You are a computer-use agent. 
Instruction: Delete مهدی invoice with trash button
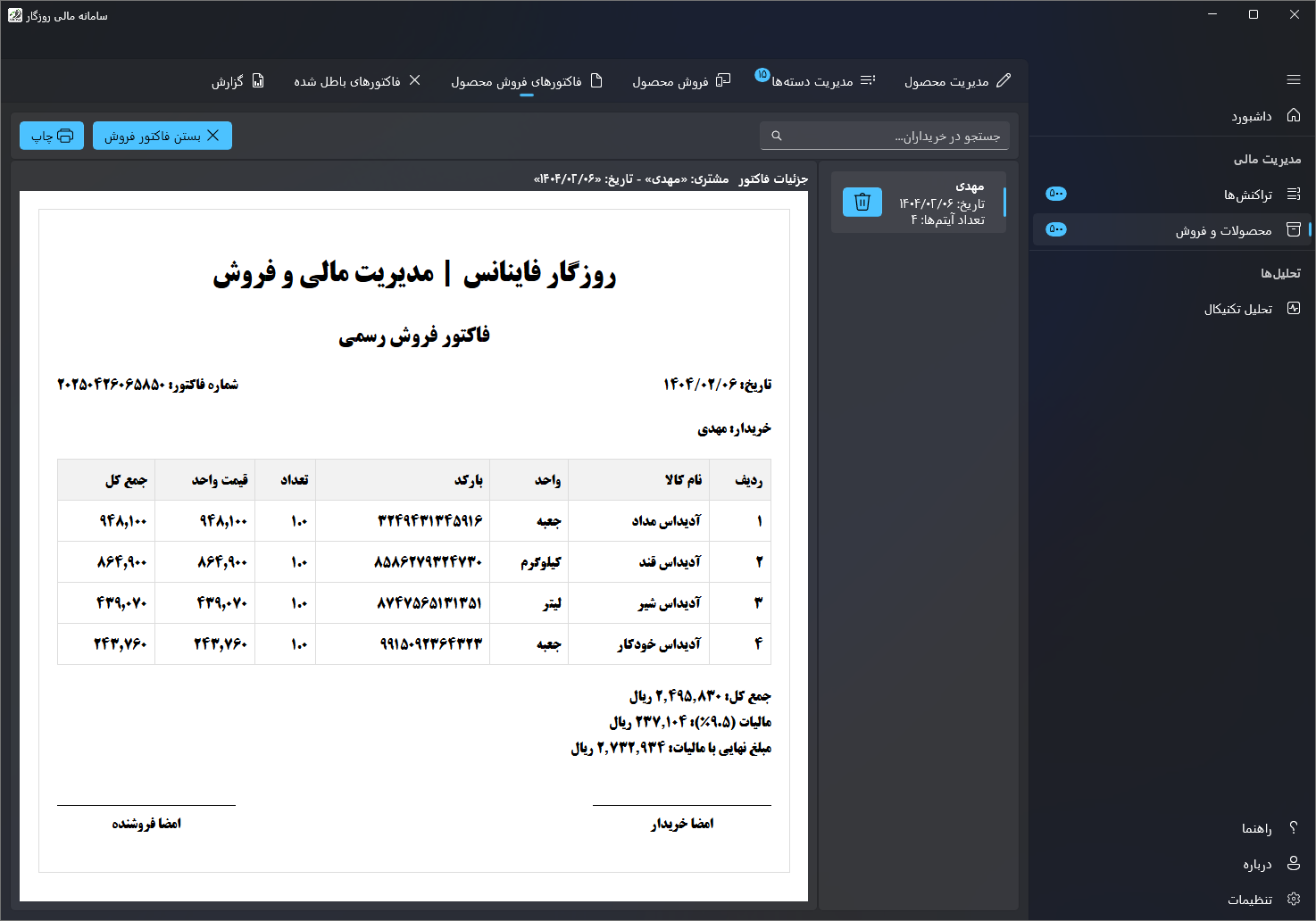coord(862,202)
